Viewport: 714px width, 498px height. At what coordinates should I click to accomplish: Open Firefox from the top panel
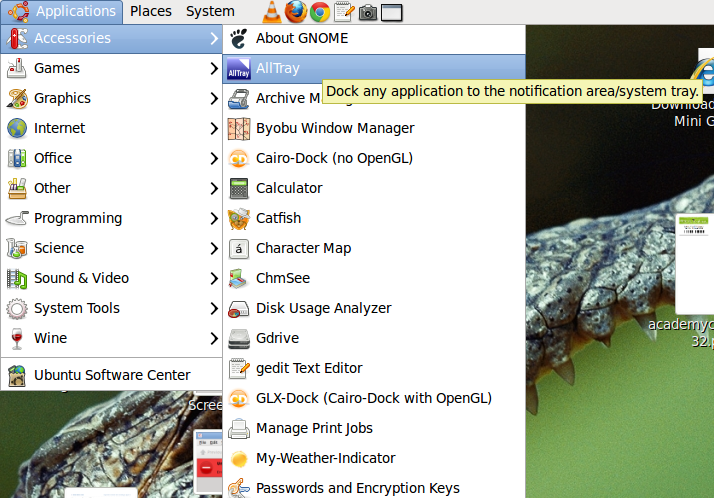296,12
